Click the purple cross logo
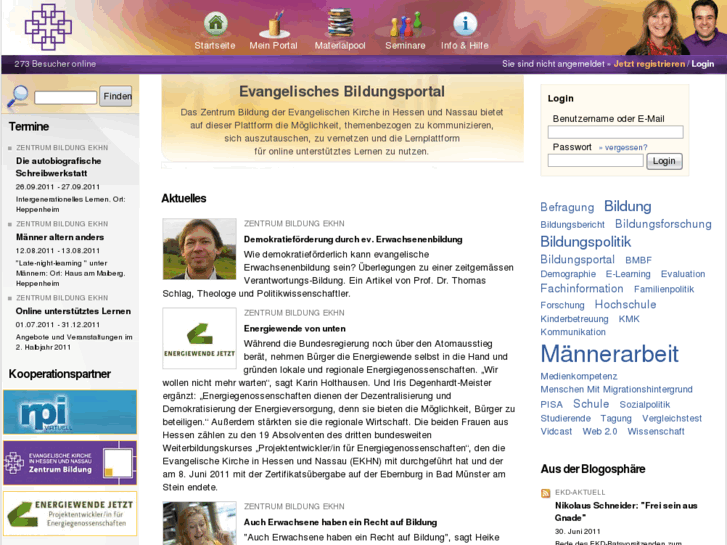 [48, 27]
